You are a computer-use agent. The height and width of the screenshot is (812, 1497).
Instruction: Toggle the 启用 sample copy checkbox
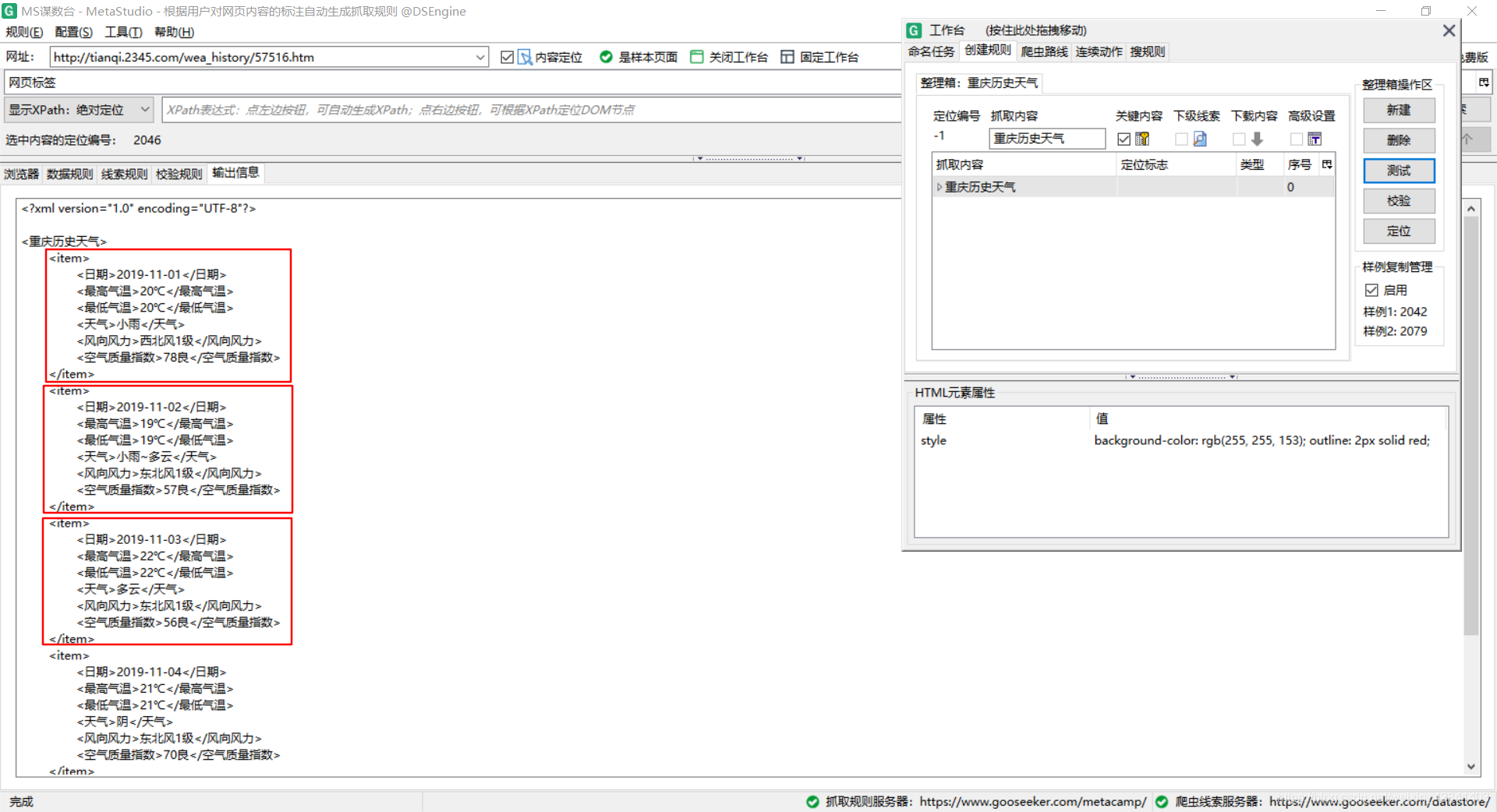pyautogui.click(x=1371, y=290)
